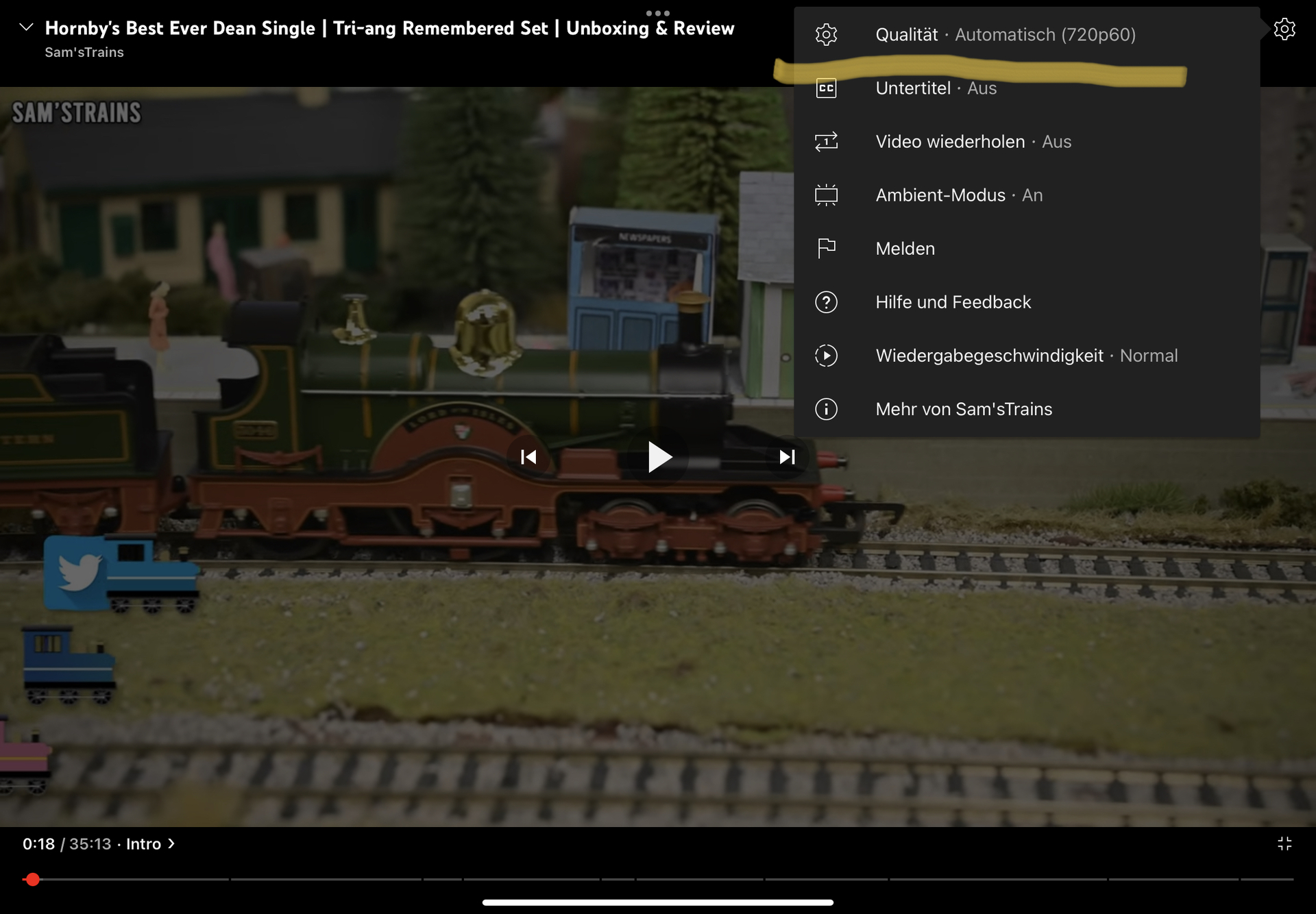Toggle Ambient-Modus setting

tap(958, 195)
